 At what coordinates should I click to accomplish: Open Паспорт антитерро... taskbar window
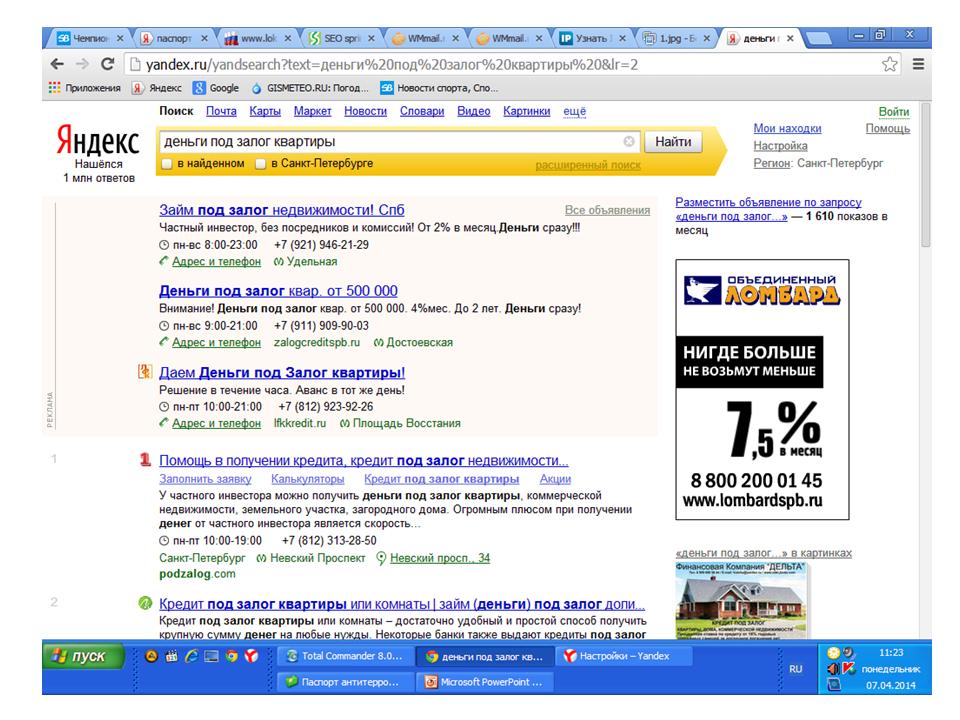point(345,681)
